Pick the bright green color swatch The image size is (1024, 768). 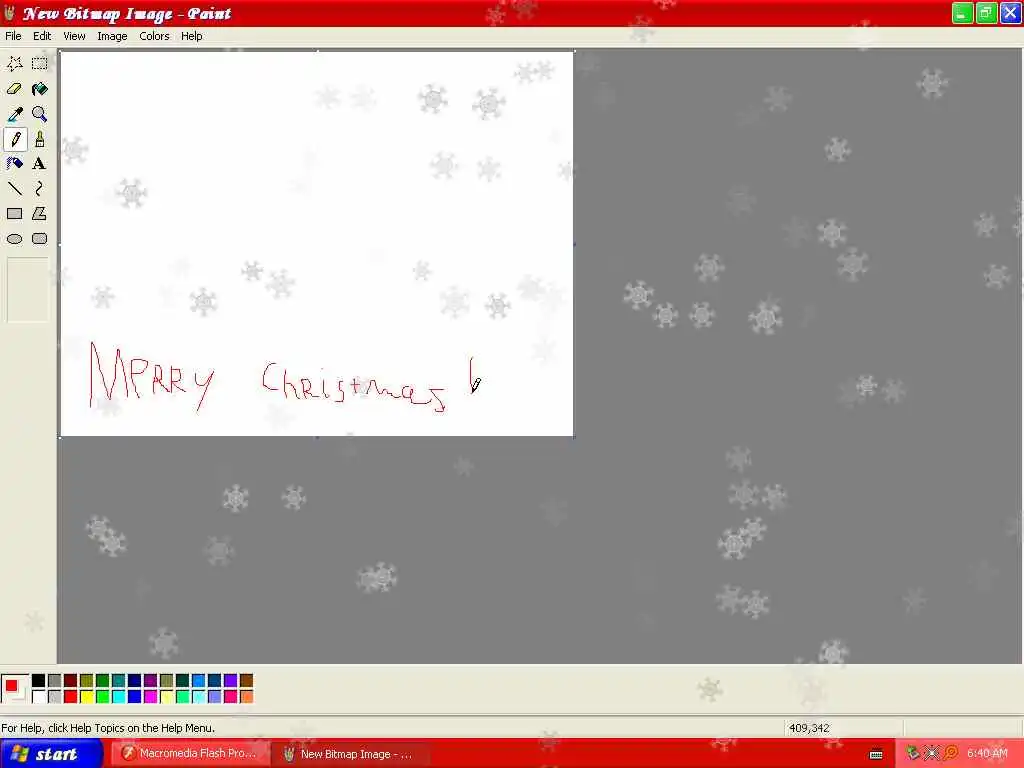click(103, 697)
